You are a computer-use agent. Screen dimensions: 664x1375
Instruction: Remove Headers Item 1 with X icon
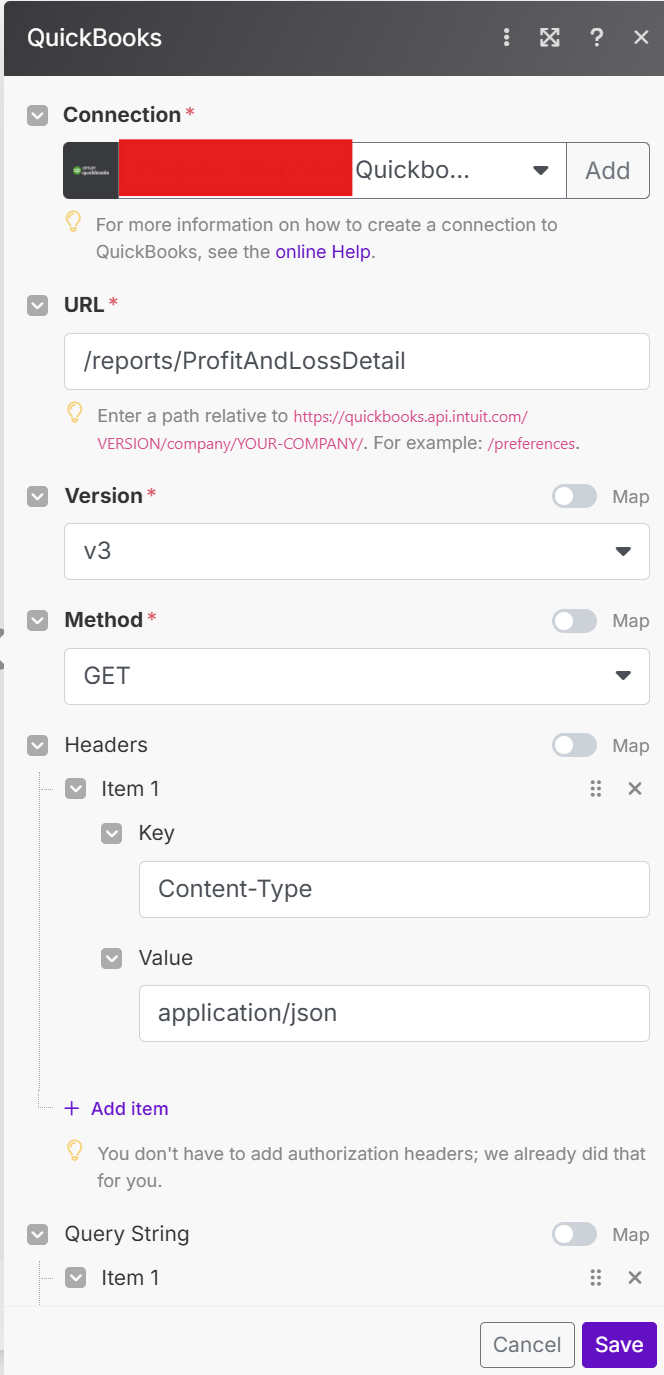[634, 789]
